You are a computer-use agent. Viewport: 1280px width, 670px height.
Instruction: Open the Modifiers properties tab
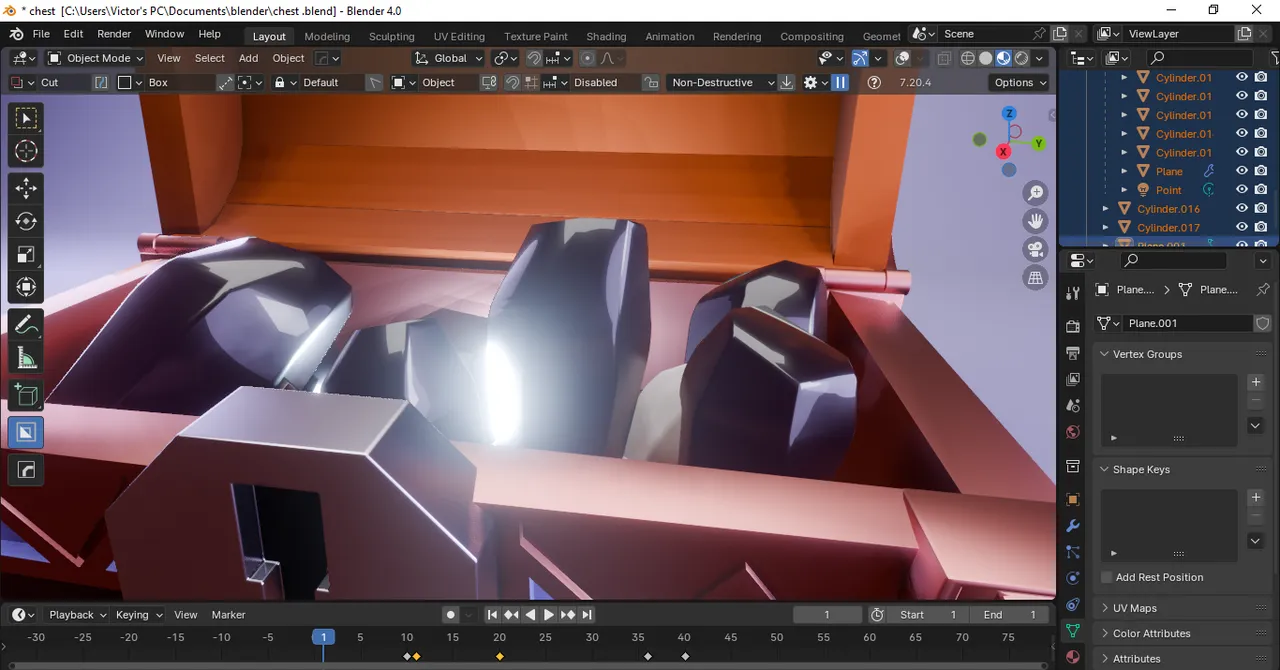tap(1073, 526)
